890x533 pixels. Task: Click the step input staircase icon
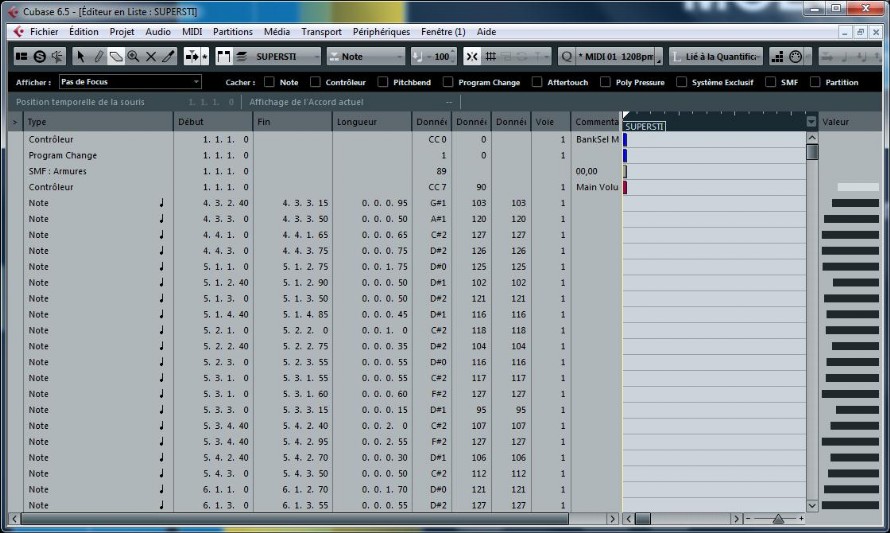tap(778, 56)
